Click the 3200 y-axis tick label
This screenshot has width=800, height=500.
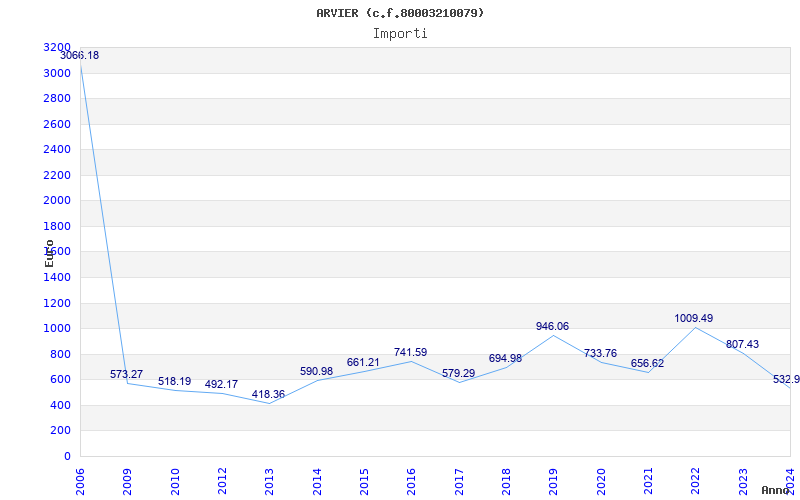(x=57, y=47)
